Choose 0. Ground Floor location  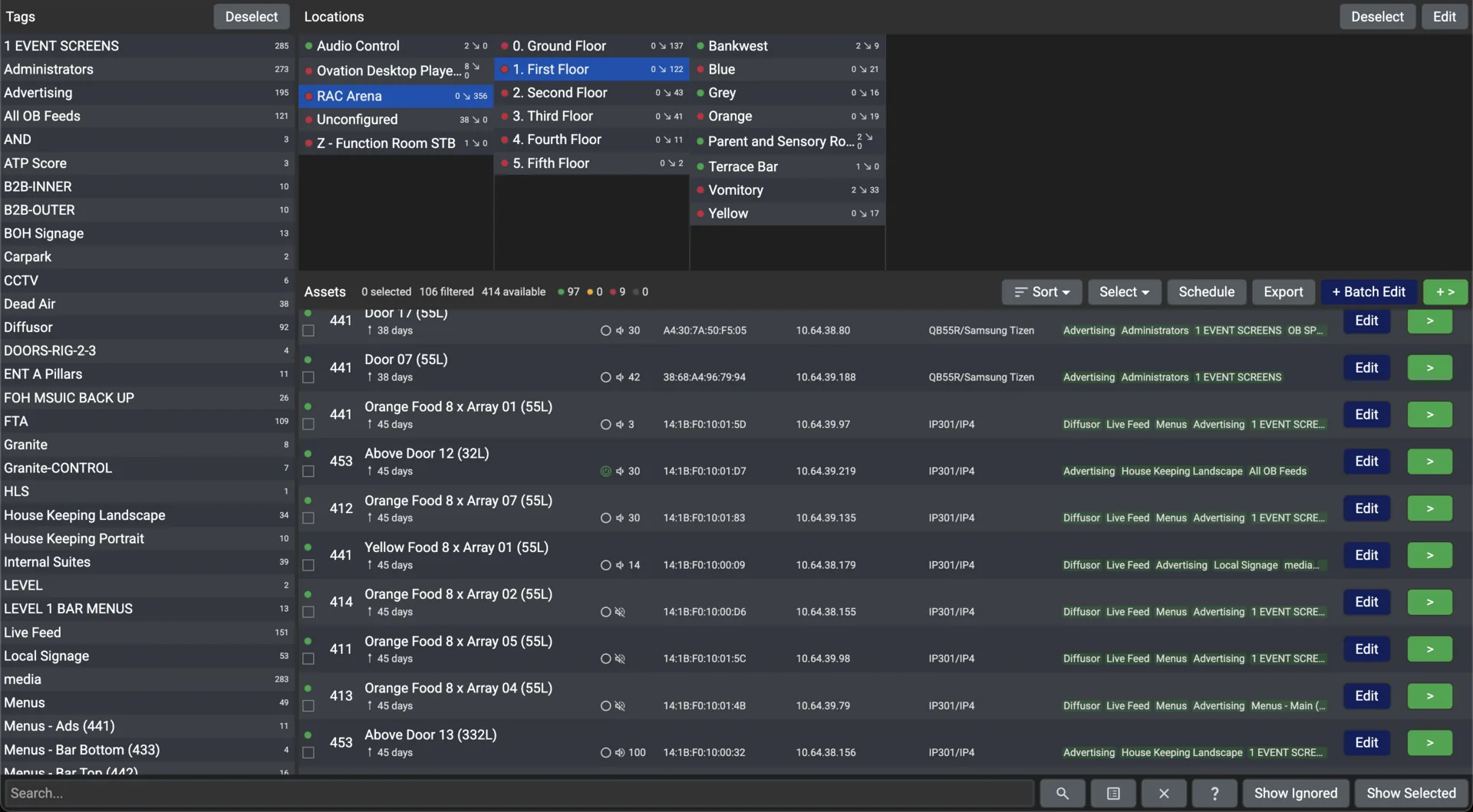pos(592,46)
